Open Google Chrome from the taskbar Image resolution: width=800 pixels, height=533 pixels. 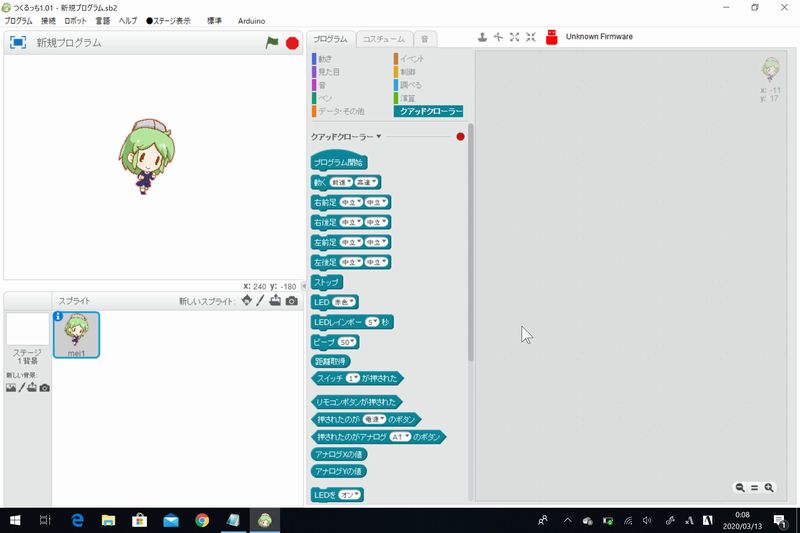[x=202, y=520]
